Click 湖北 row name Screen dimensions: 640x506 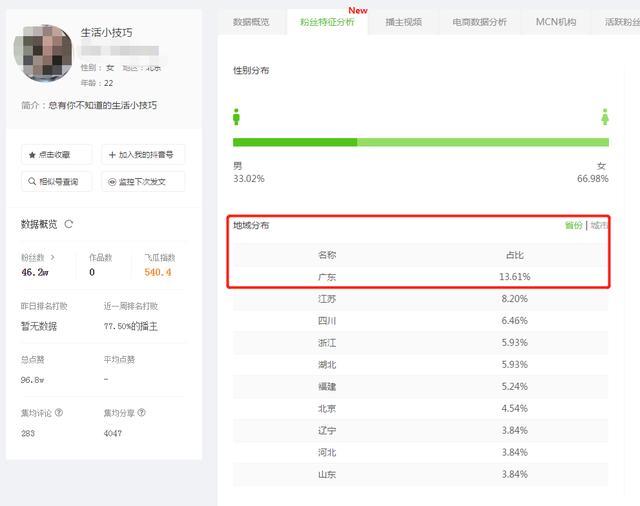coord(327,364)
